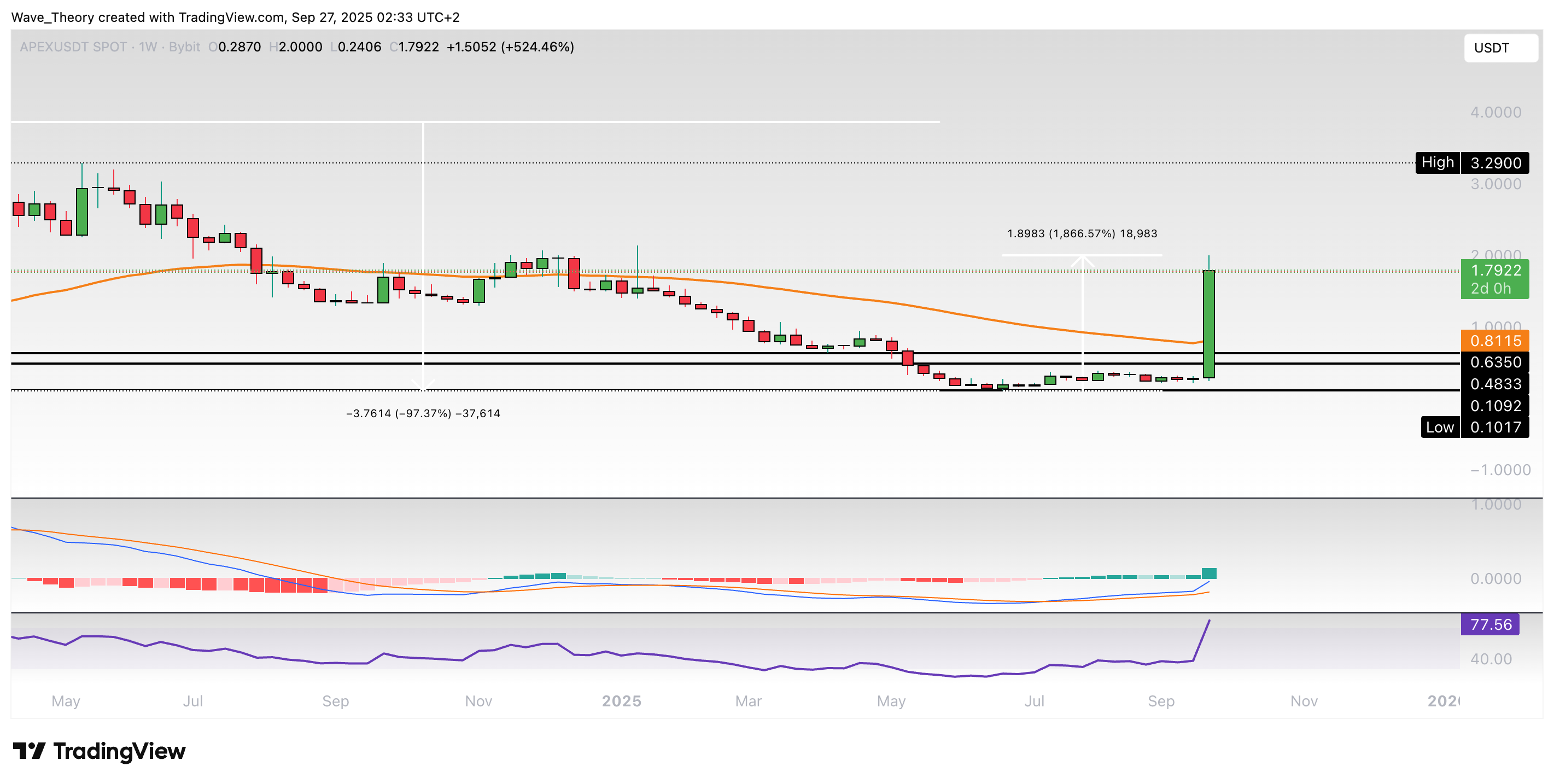Click the TradingView wordmark text
The image size is (1554, 784).
click(119, 751)
